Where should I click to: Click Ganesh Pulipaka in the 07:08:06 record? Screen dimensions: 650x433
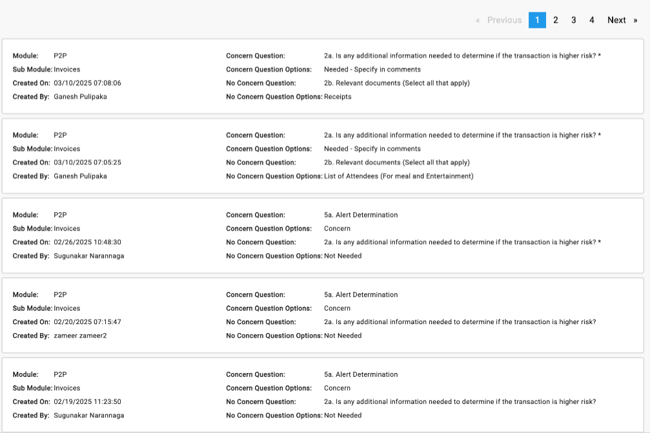[x=80, y=97]
